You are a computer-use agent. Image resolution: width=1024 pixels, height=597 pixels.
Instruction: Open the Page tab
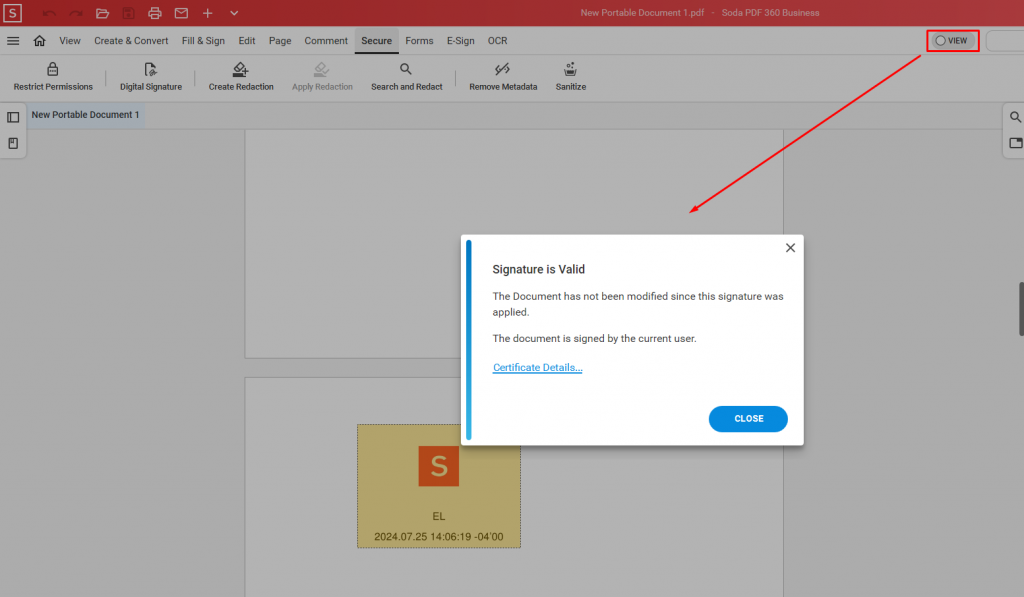coord(280,40)
